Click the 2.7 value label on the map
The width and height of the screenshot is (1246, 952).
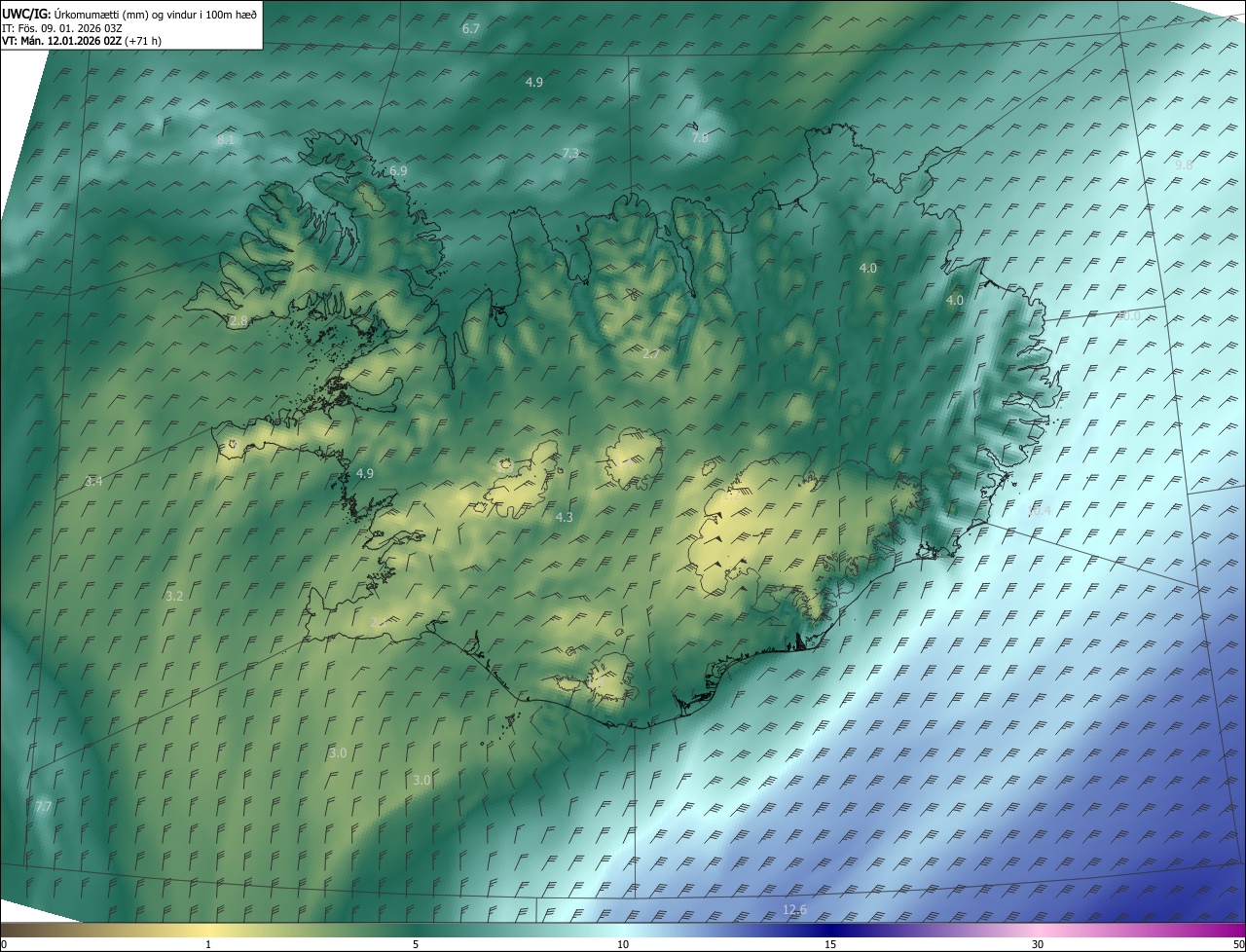[x=651, y=353]
